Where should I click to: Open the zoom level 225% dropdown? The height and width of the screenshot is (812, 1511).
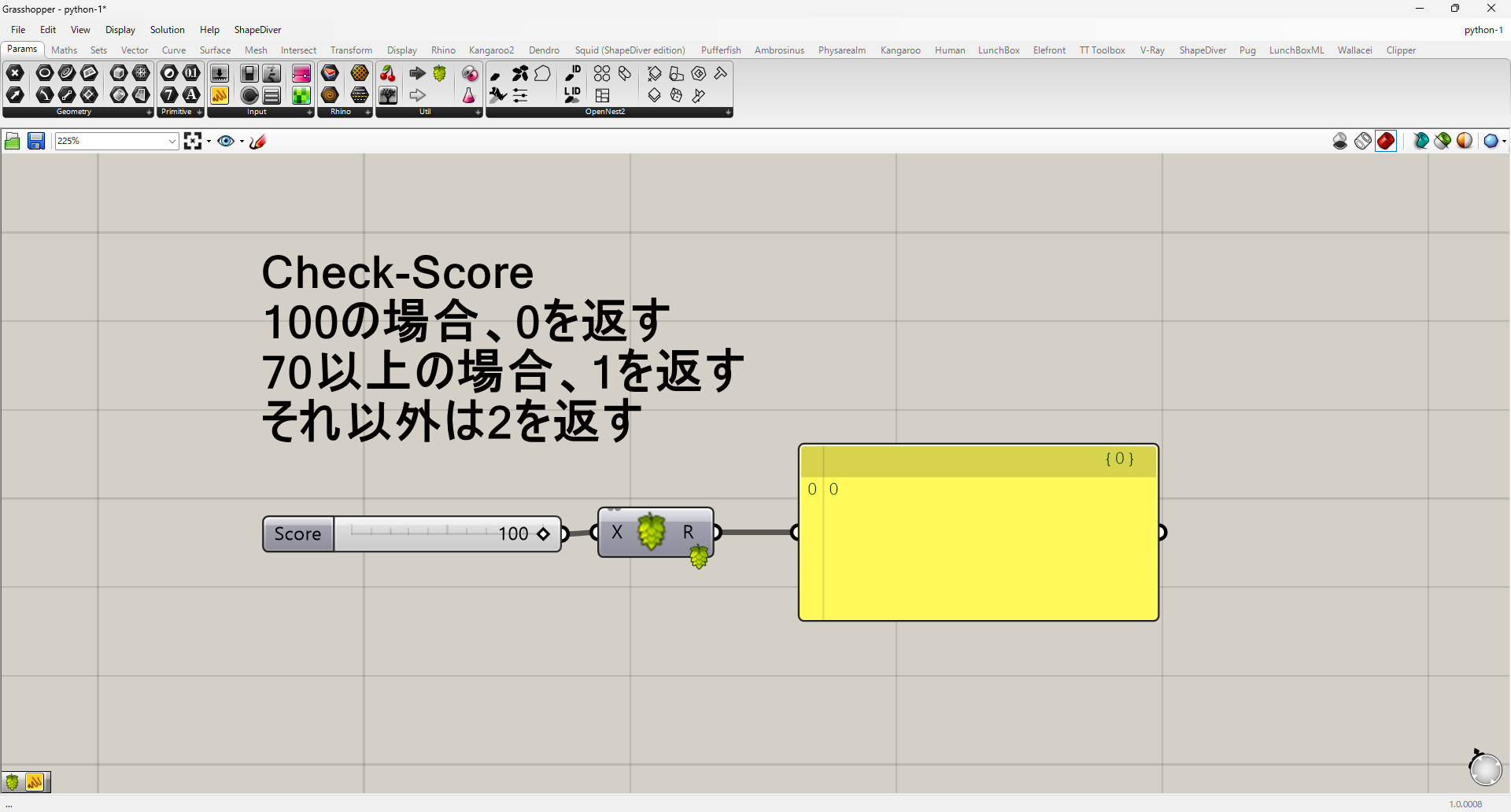(x=172, y=141)
